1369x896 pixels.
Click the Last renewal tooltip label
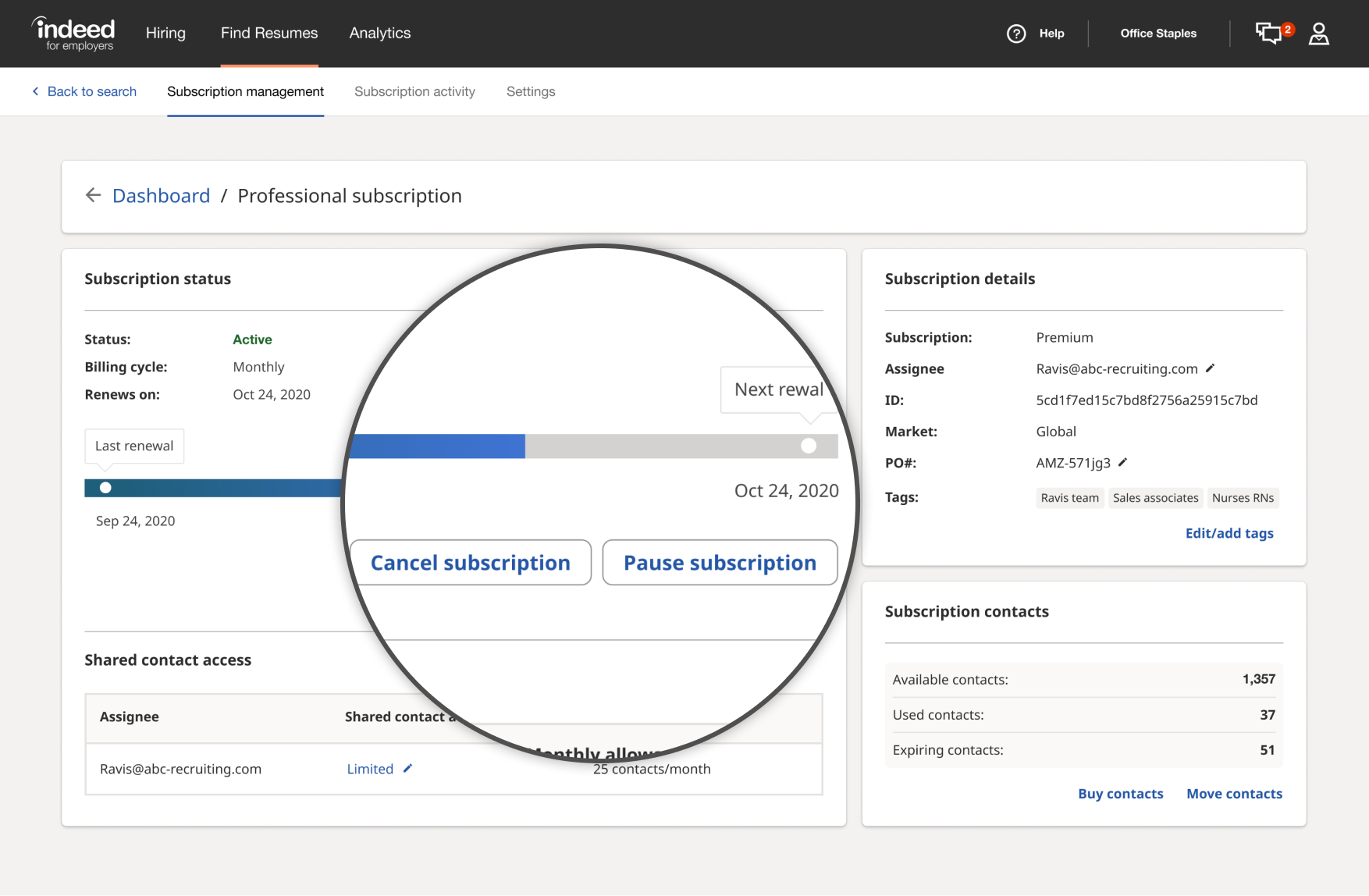pos(134,446)
